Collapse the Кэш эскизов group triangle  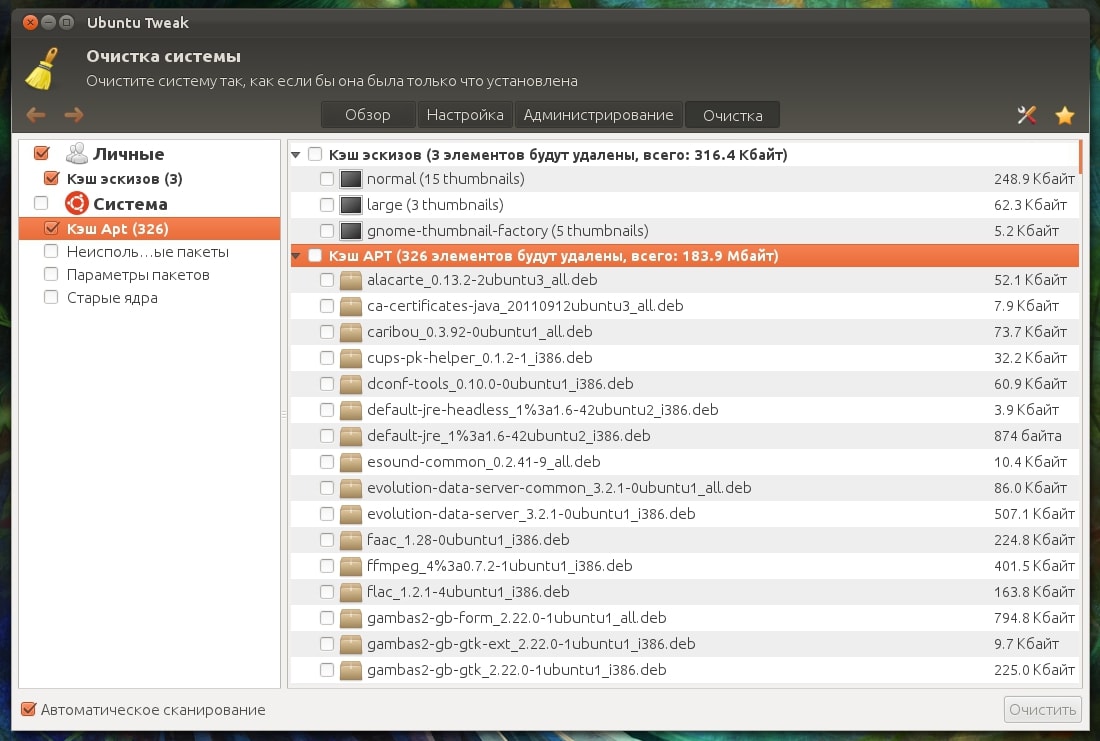coord(296,154)
